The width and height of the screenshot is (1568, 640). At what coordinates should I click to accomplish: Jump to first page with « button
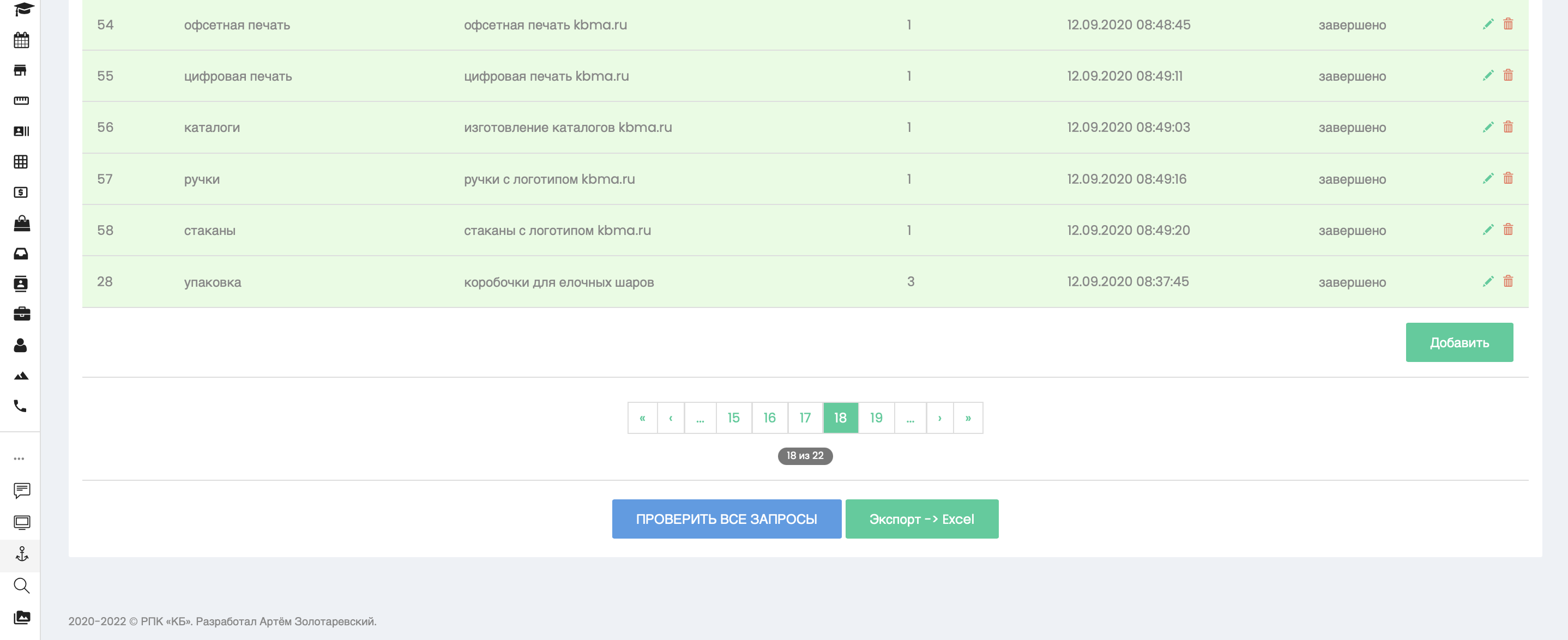(642, 418)
